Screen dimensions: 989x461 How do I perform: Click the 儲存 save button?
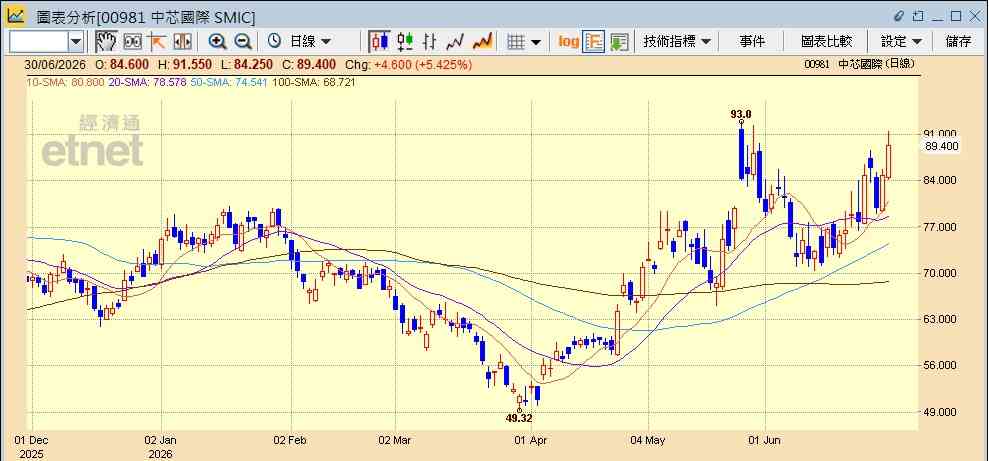(x=959, y=42)
